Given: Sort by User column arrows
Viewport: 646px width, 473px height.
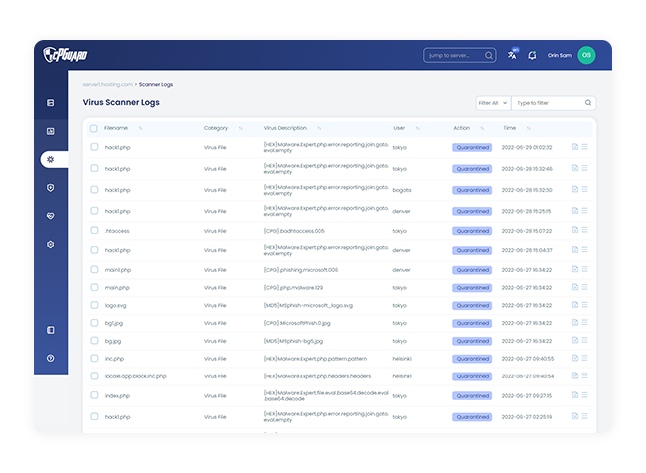Looking at the screenshot, I should tap(418, 129).
